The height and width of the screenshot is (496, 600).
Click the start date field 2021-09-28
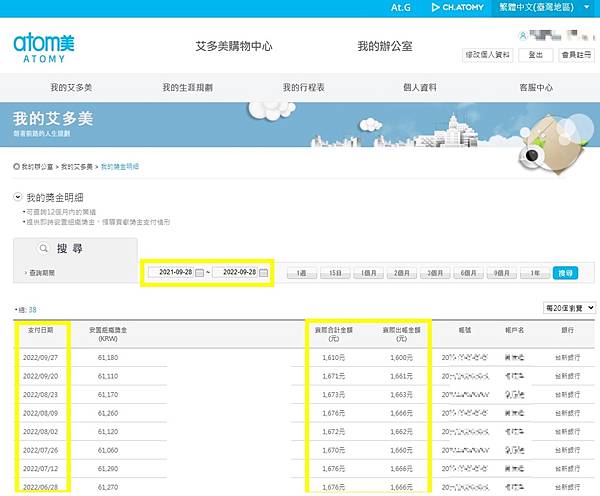click(171, 272)
